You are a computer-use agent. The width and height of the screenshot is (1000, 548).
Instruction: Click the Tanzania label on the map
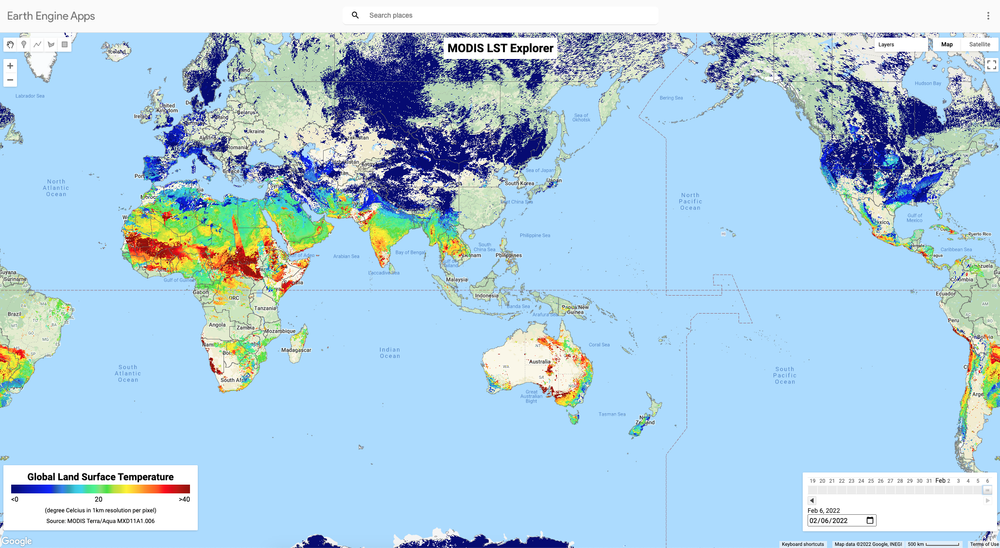pyautogui.click(x=265, y=308)
